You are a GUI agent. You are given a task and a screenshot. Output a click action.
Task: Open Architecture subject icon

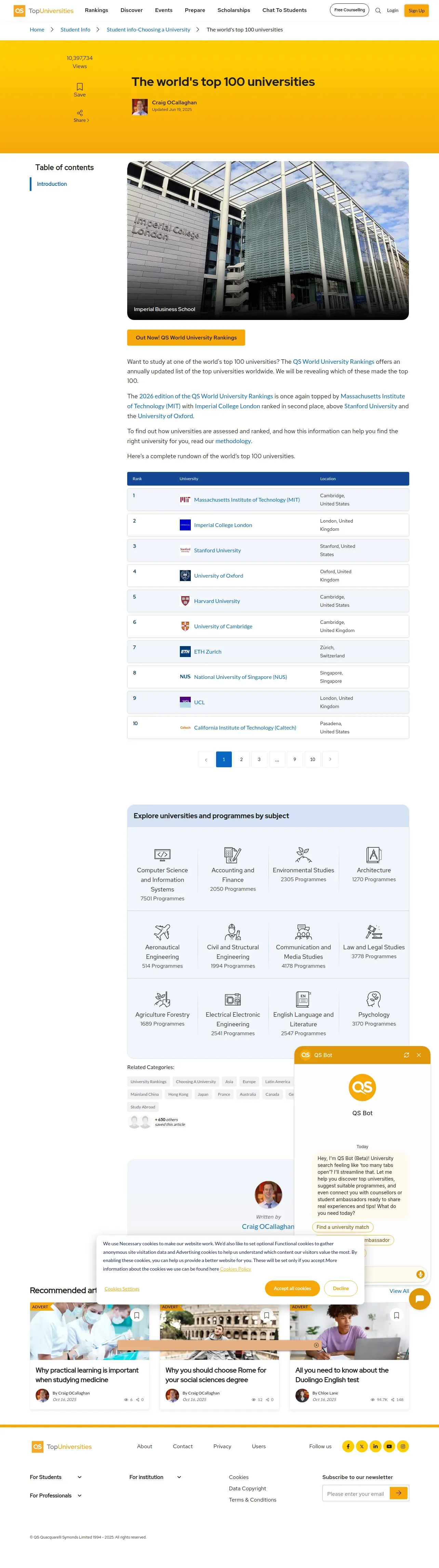click(x=374, y=854)
